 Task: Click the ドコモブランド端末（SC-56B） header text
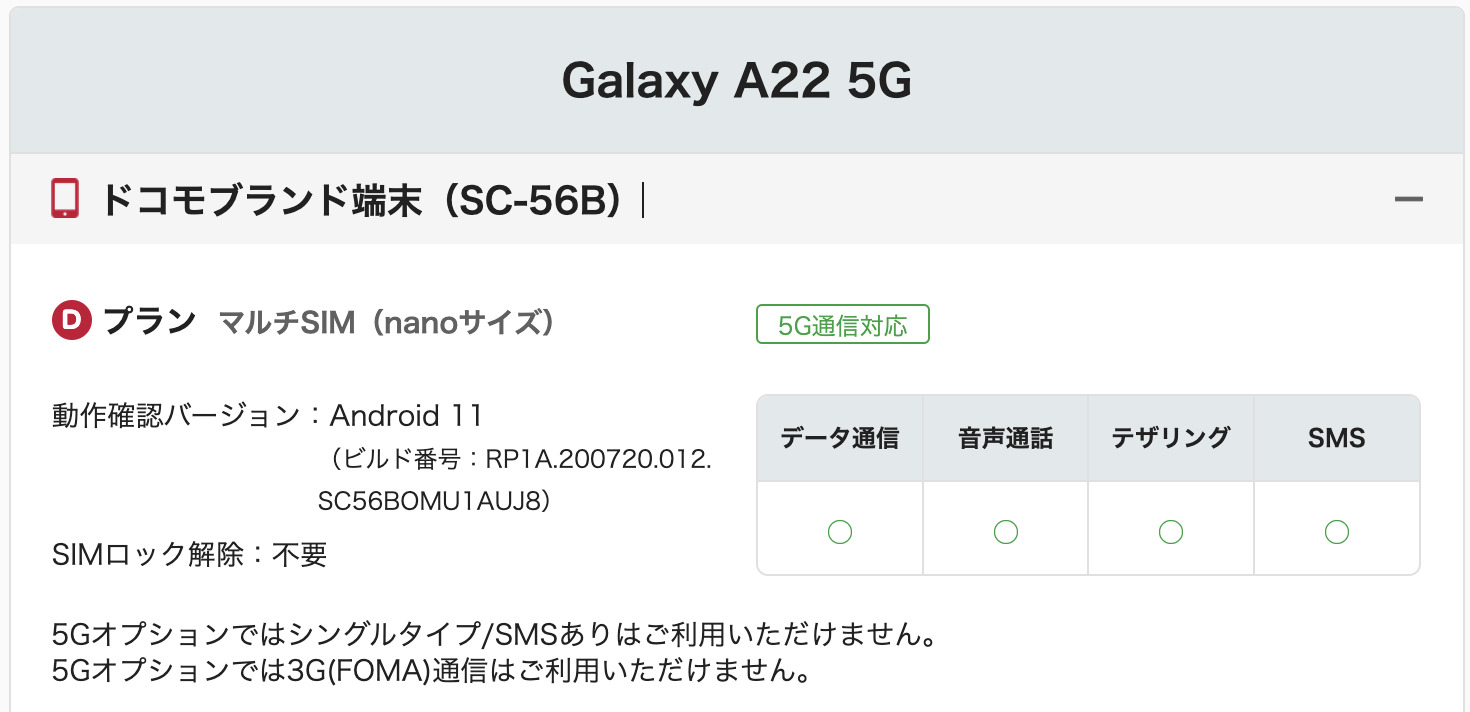tap(361, 200)
